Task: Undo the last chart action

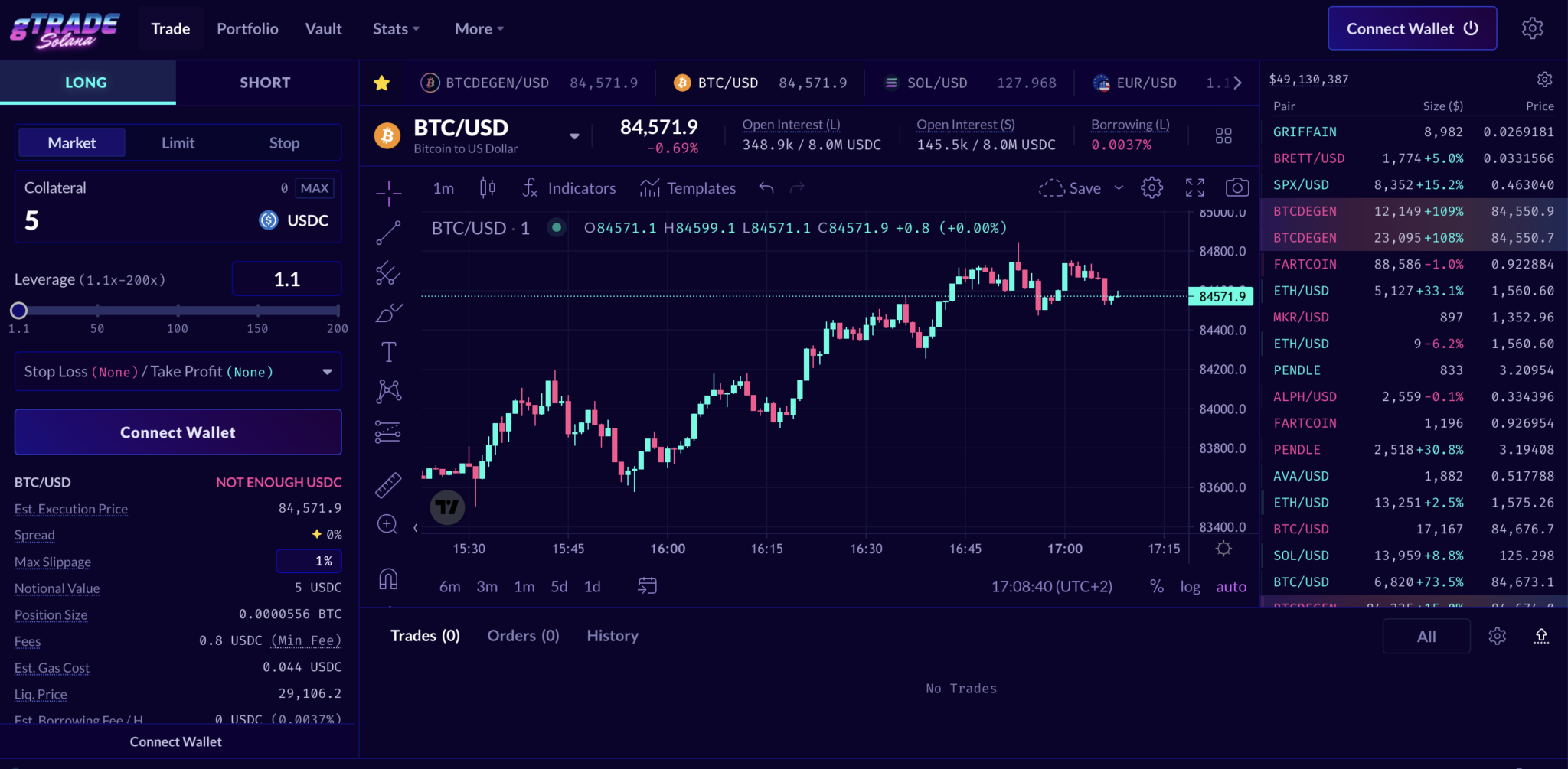Action: [766, 188]
